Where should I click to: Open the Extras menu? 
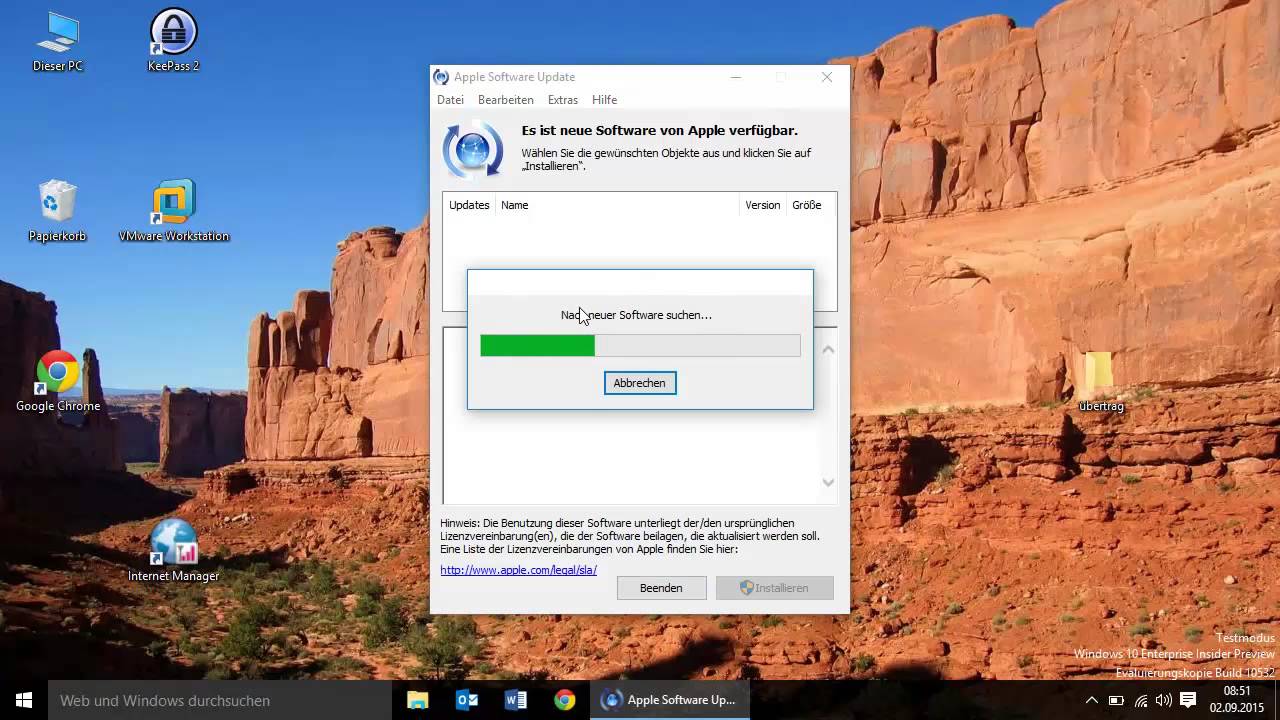point(563,100)
